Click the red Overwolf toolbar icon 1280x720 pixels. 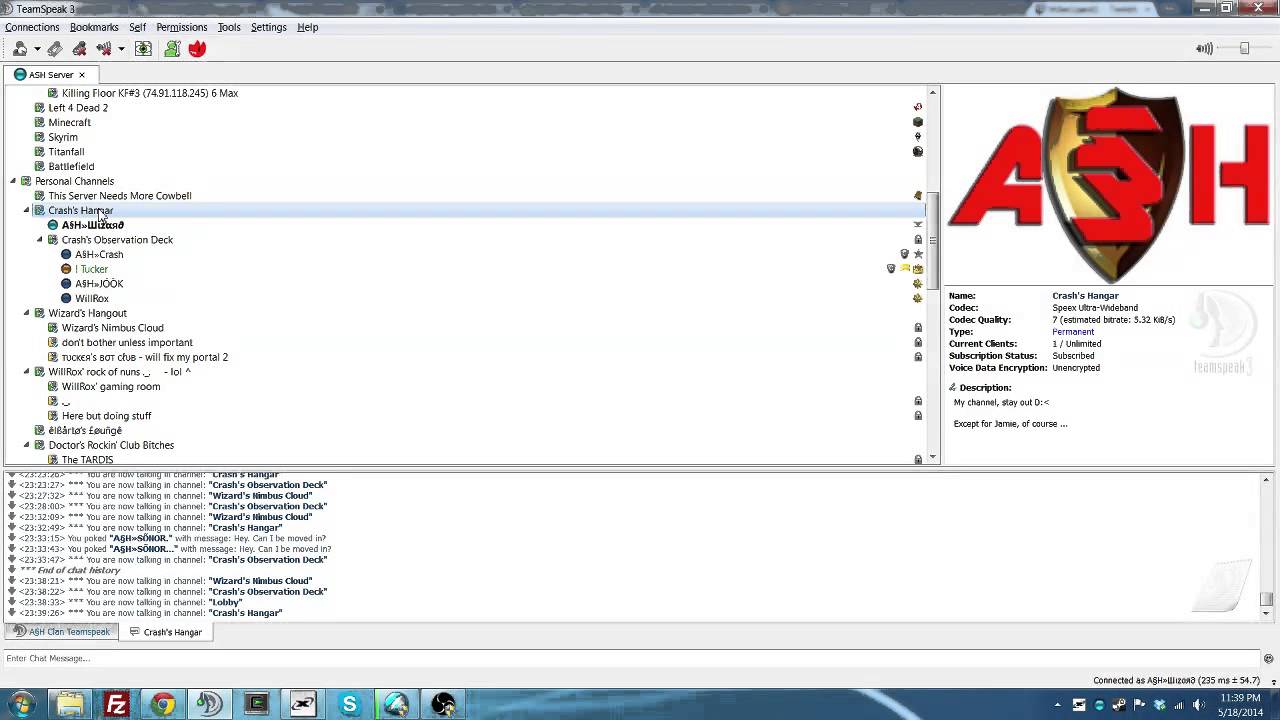197,48
